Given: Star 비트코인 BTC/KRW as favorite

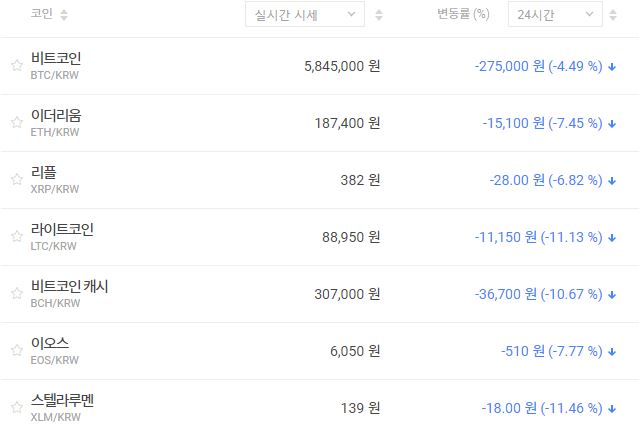Looking at the screenshot, I should click(16, 66).
